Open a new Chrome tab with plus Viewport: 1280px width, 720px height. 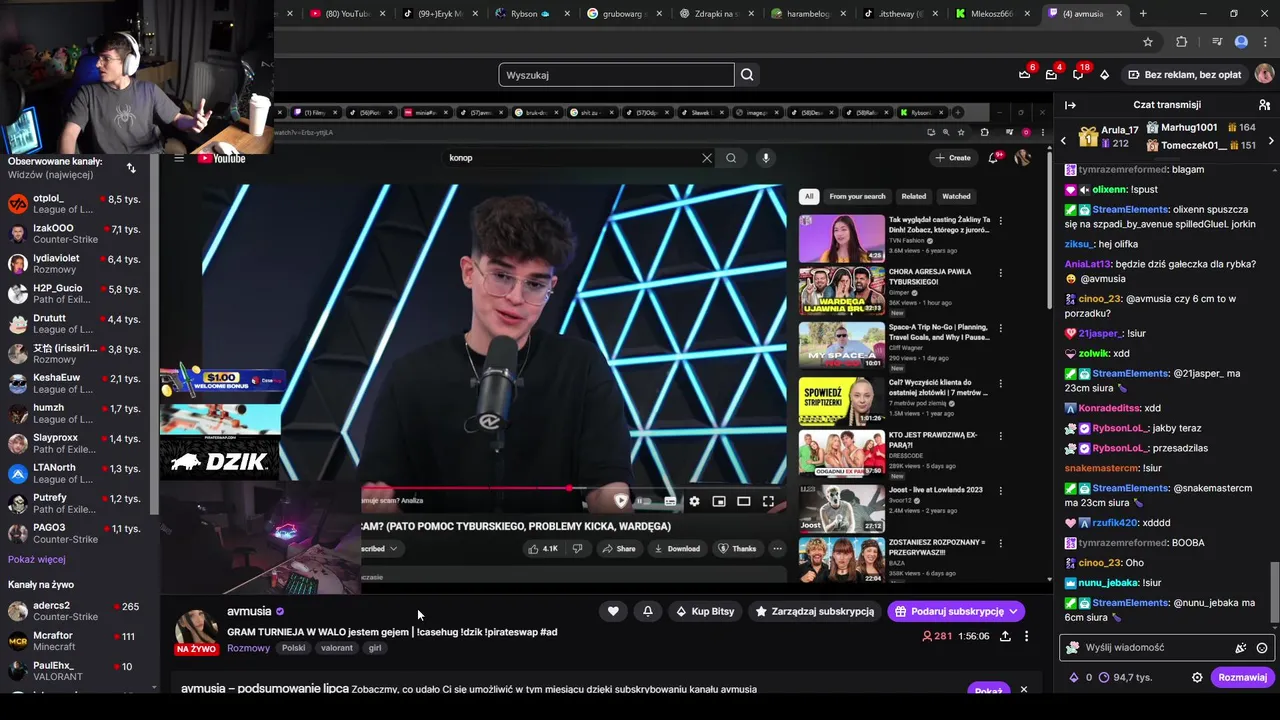[x=1143, y=14]
